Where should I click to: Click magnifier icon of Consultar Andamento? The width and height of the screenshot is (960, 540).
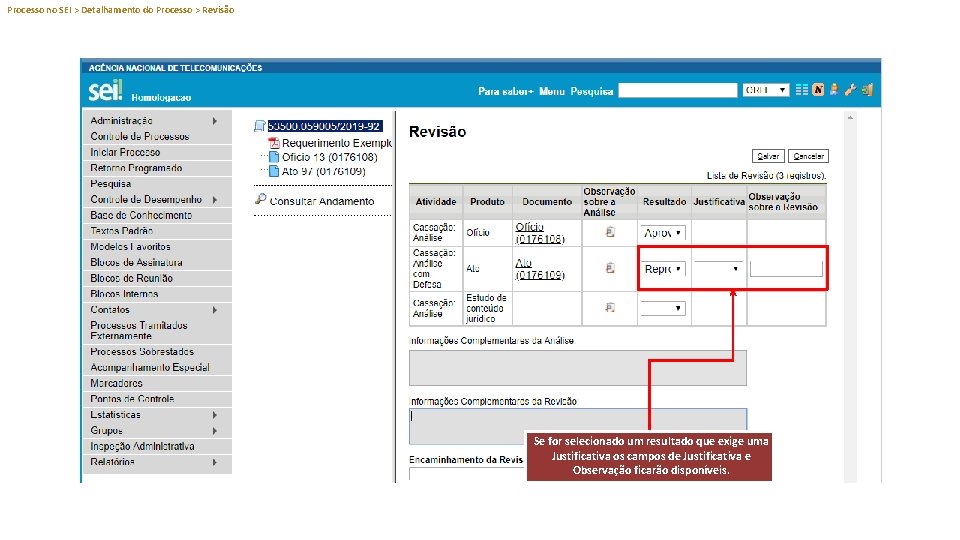click(x=261, y=200)
